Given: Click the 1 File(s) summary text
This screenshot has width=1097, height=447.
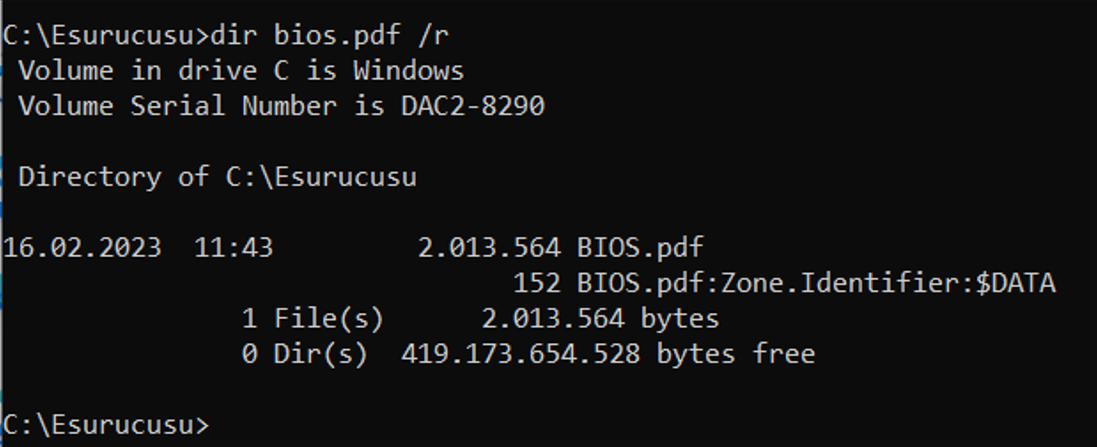Looking at the screenshot, I should point(313,319).
